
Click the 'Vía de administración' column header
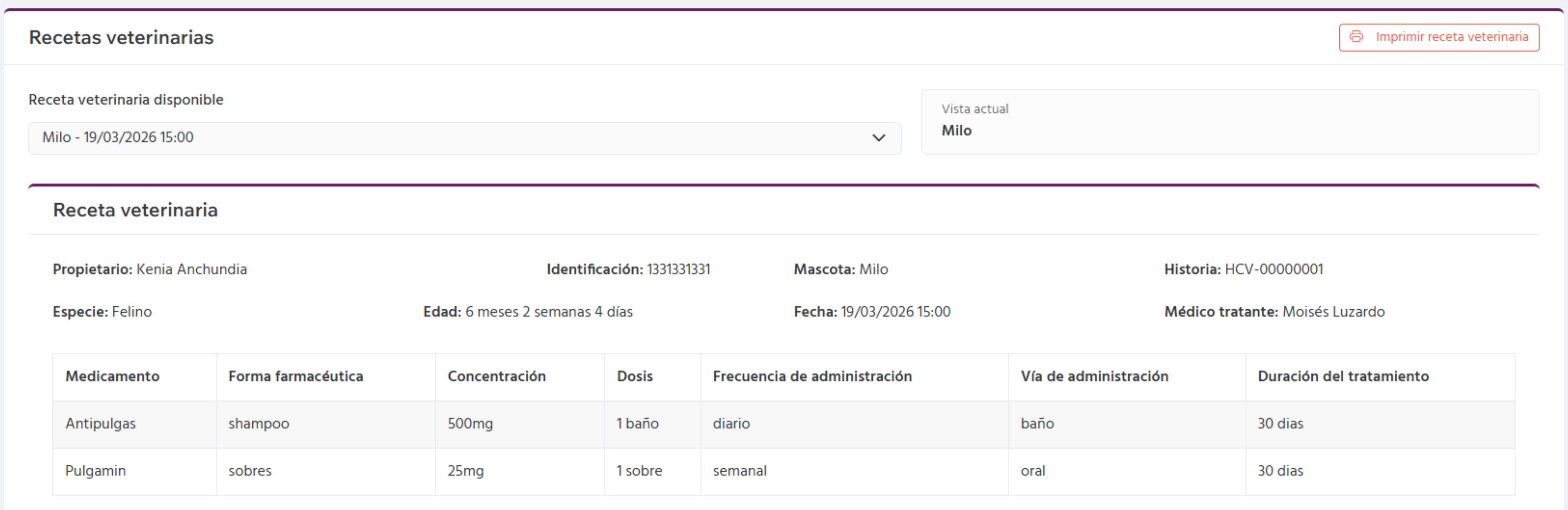[x=1096, y=376]
